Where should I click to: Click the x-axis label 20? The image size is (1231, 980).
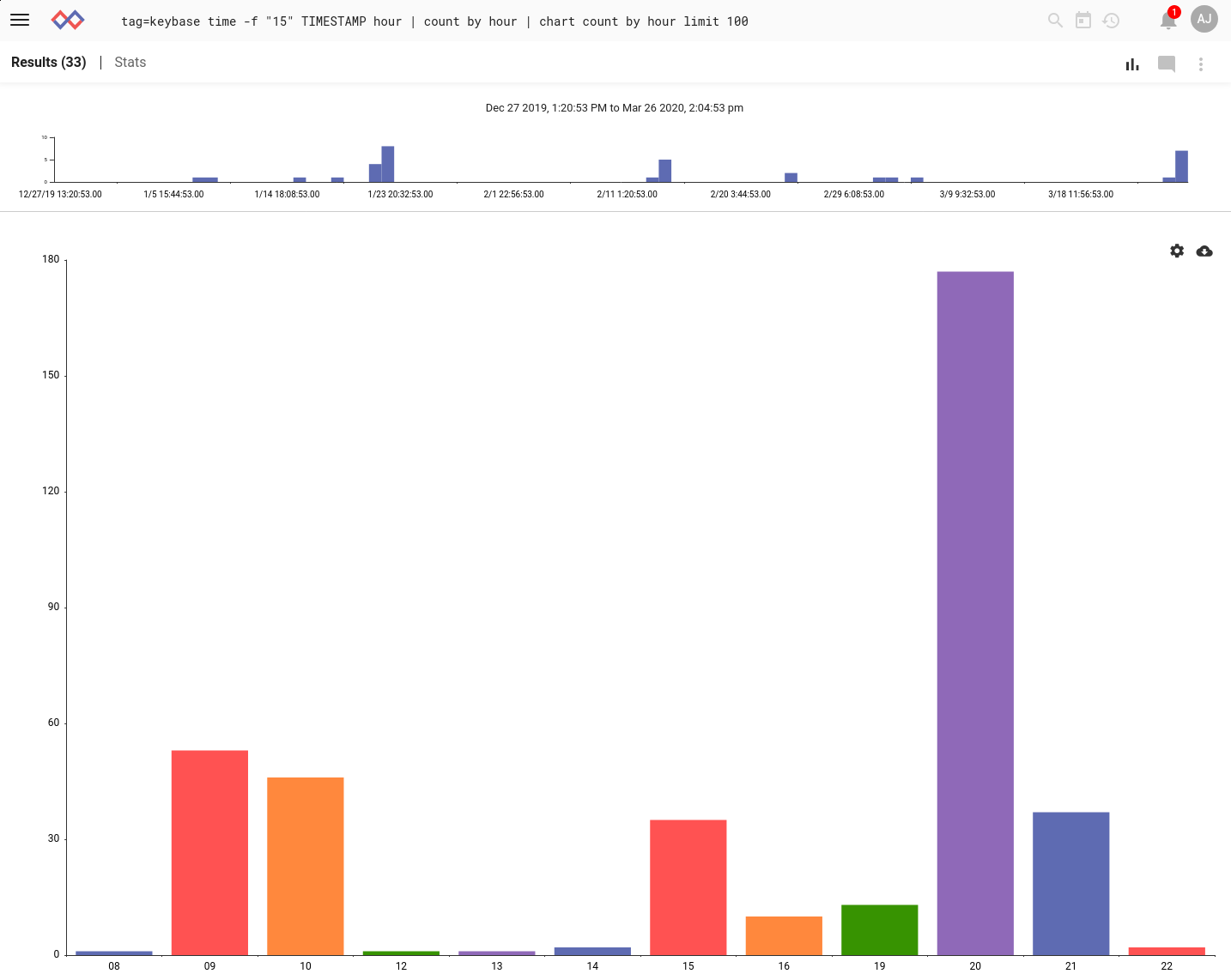pyautogui.click(x=975, y=966)
